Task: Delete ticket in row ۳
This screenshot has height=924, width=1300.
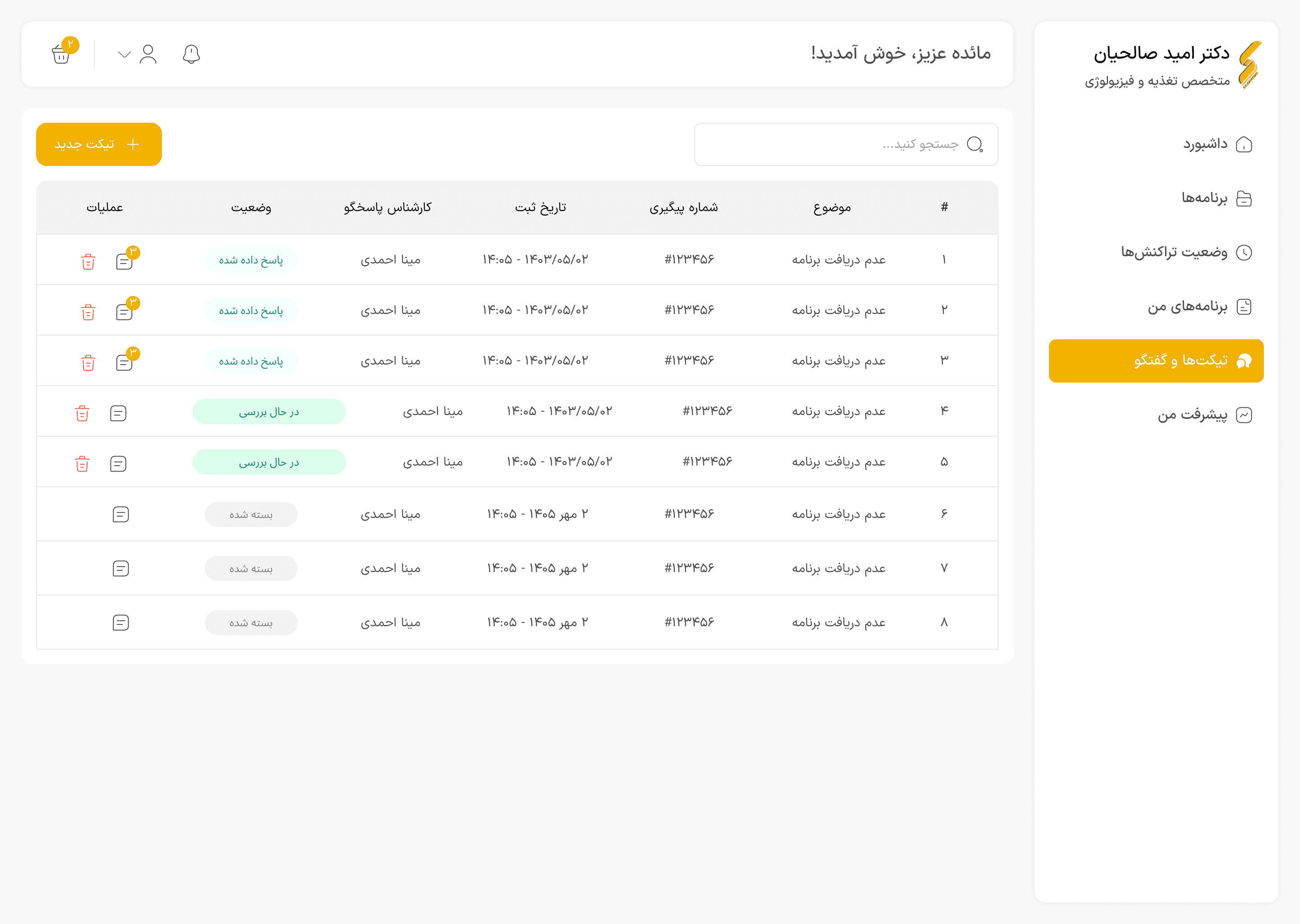Action: pos(88,363)
